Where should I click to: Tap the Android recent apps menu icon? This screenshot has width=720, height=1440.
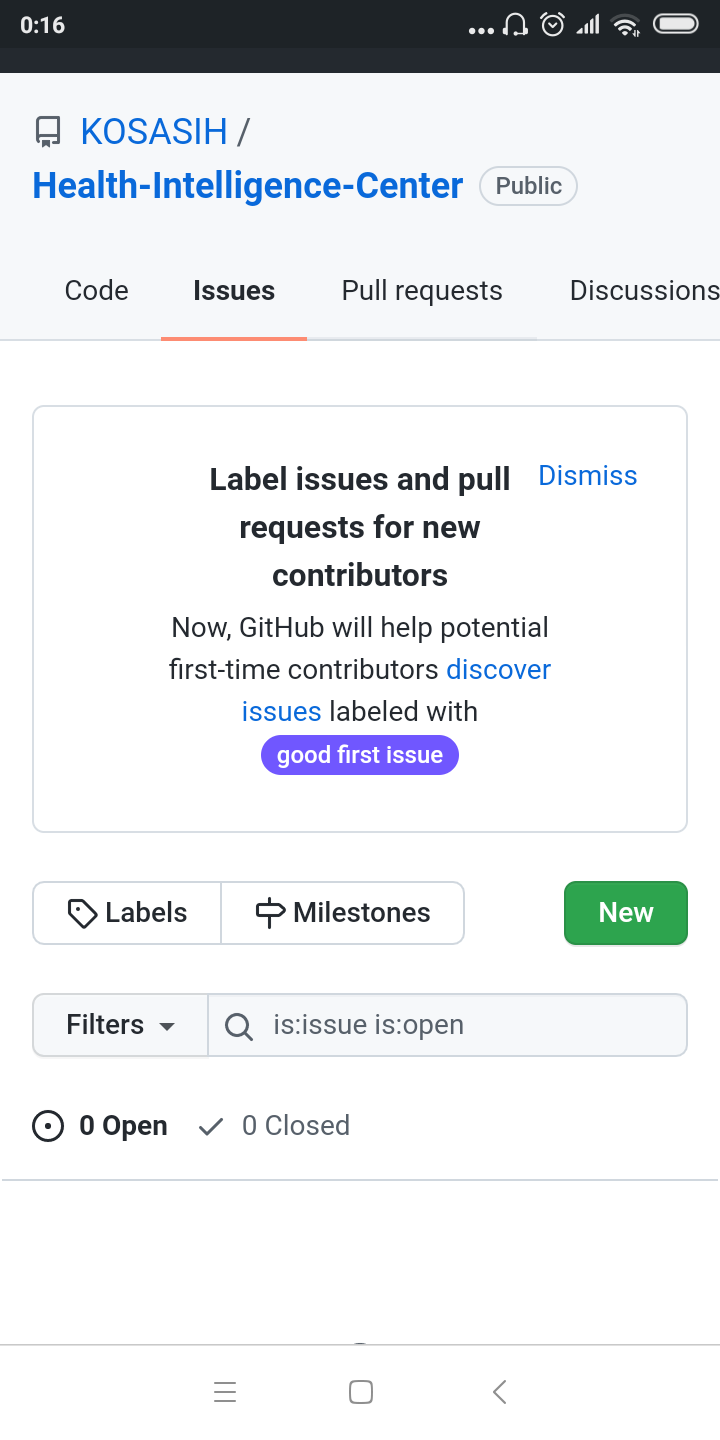(225, 1392)
